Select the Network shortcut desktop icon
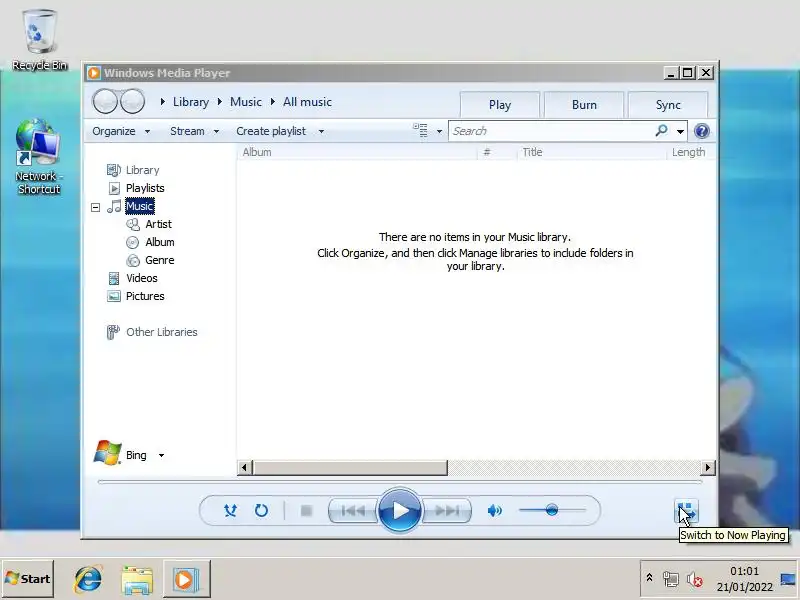Screen dimensions: 800x600 [x=39, y=156]
